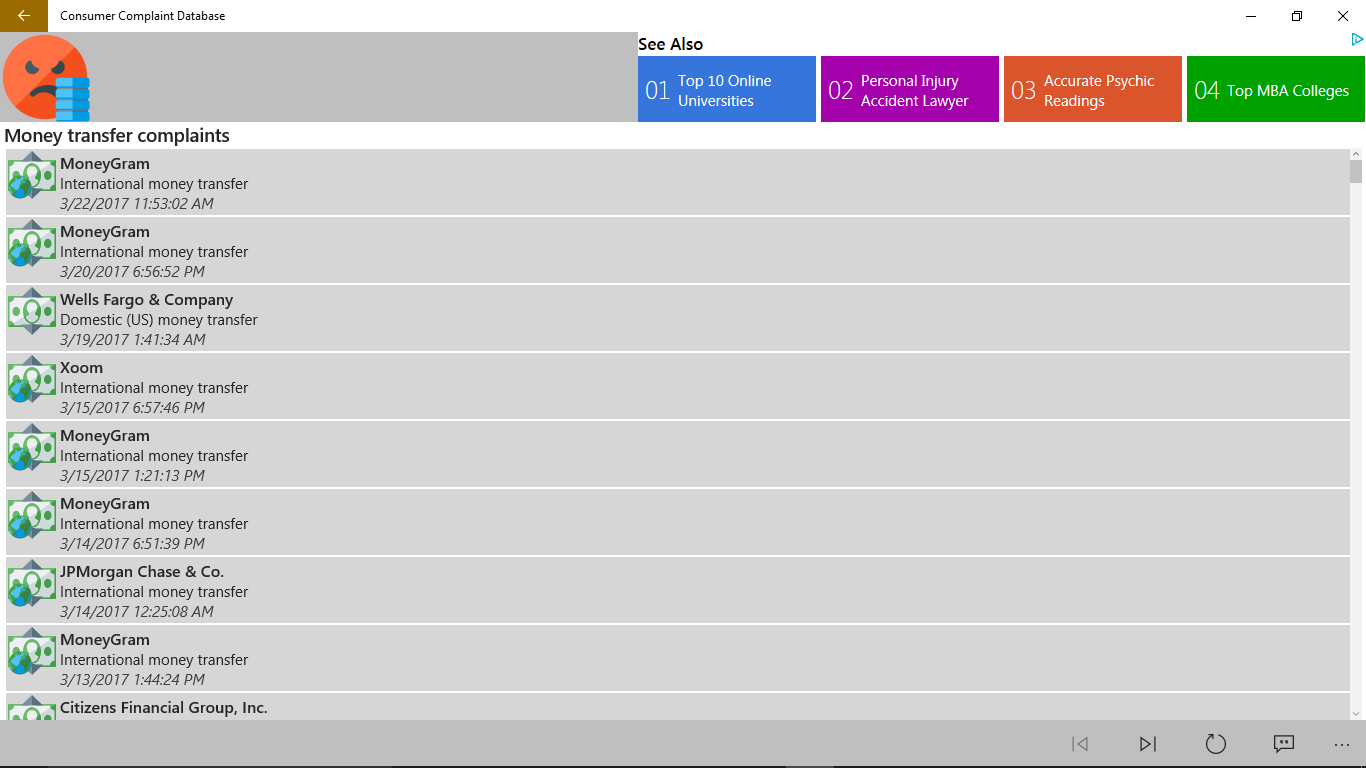Viewport: 1366px width, 768px height.
Task: Select Citizens Financial Group, Inc. complaint
Action: 678,707
